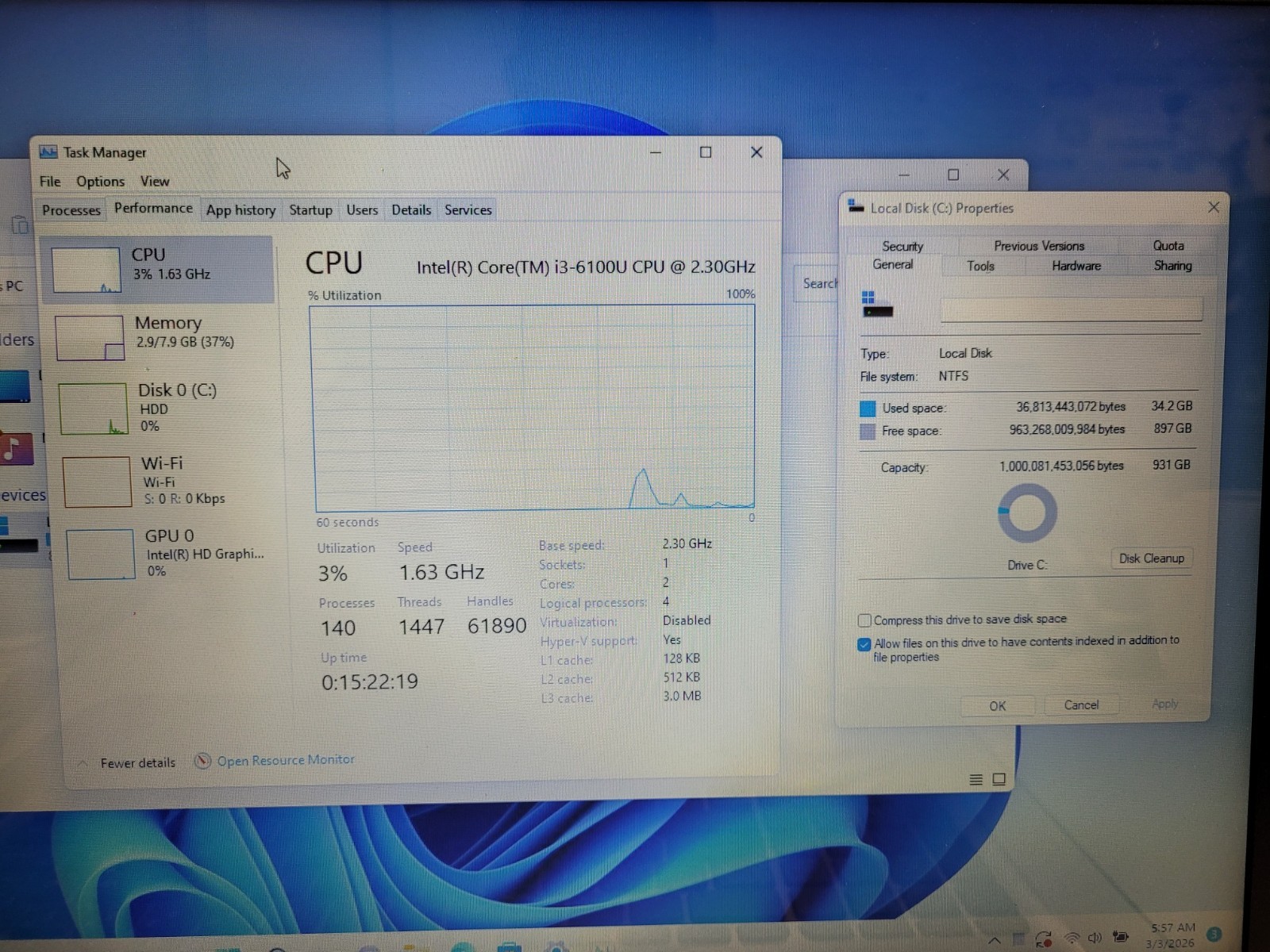The height and width of the screenshot is (952, 1270).
Task: Click the Capacity 931 GB value
Action: click(x=1171, y=465)
